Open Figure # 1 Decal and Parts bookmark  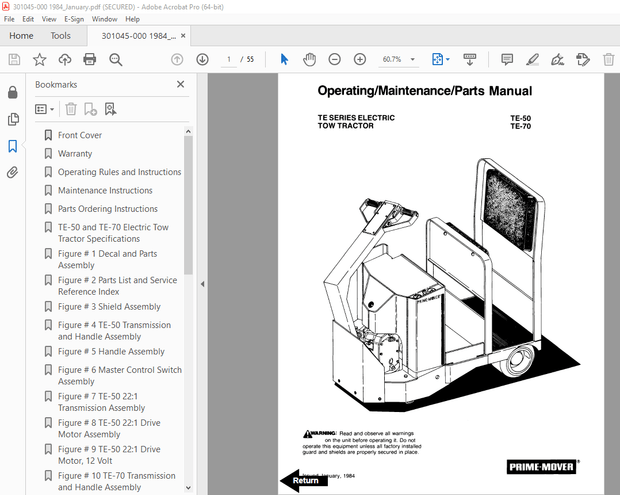tap(108, 259)
